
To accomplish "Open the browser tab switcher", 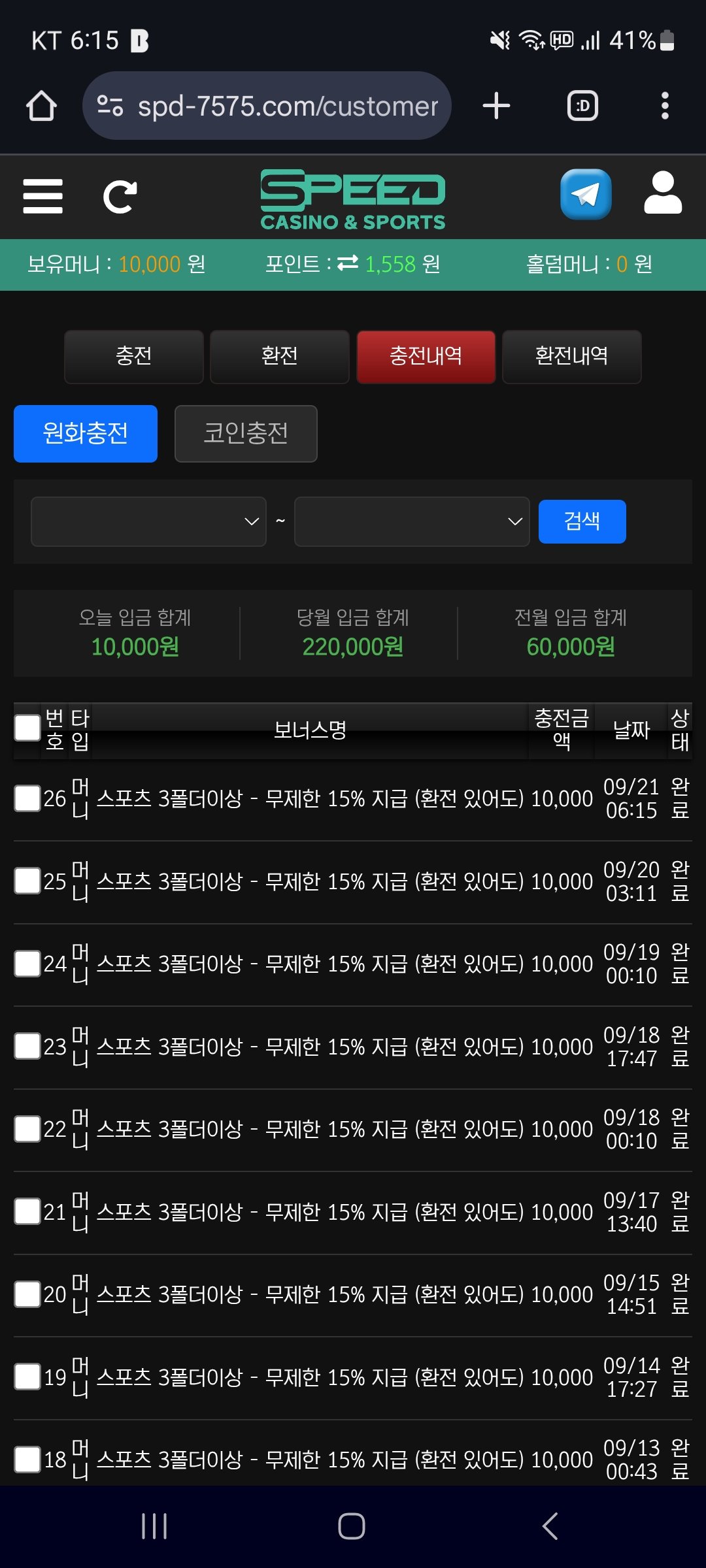I will pos(582,106).
